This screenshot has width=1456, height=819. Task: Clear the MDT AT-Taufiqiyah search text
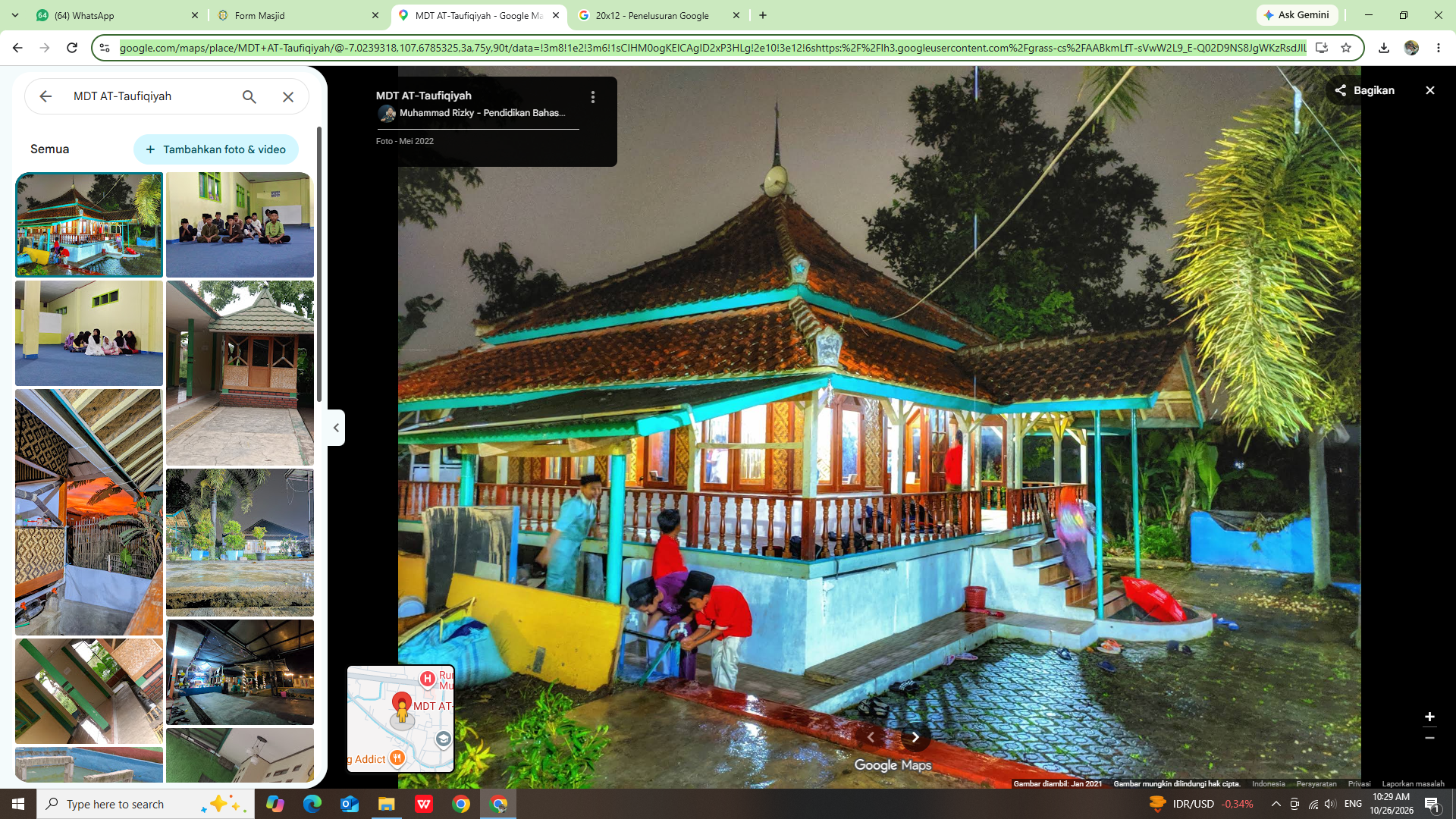[288, 96]
